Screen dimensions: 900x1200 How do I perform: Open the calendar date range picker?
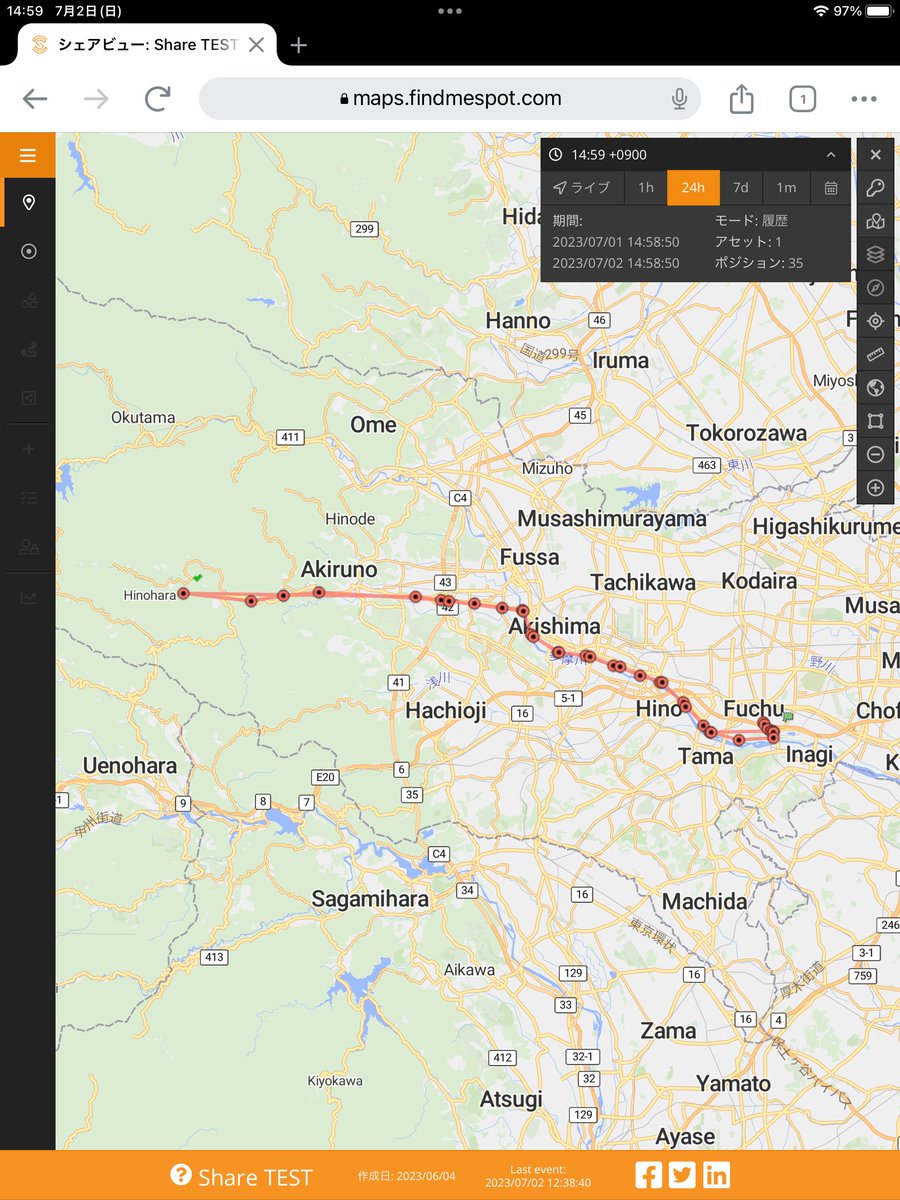[x=831, y=188]
